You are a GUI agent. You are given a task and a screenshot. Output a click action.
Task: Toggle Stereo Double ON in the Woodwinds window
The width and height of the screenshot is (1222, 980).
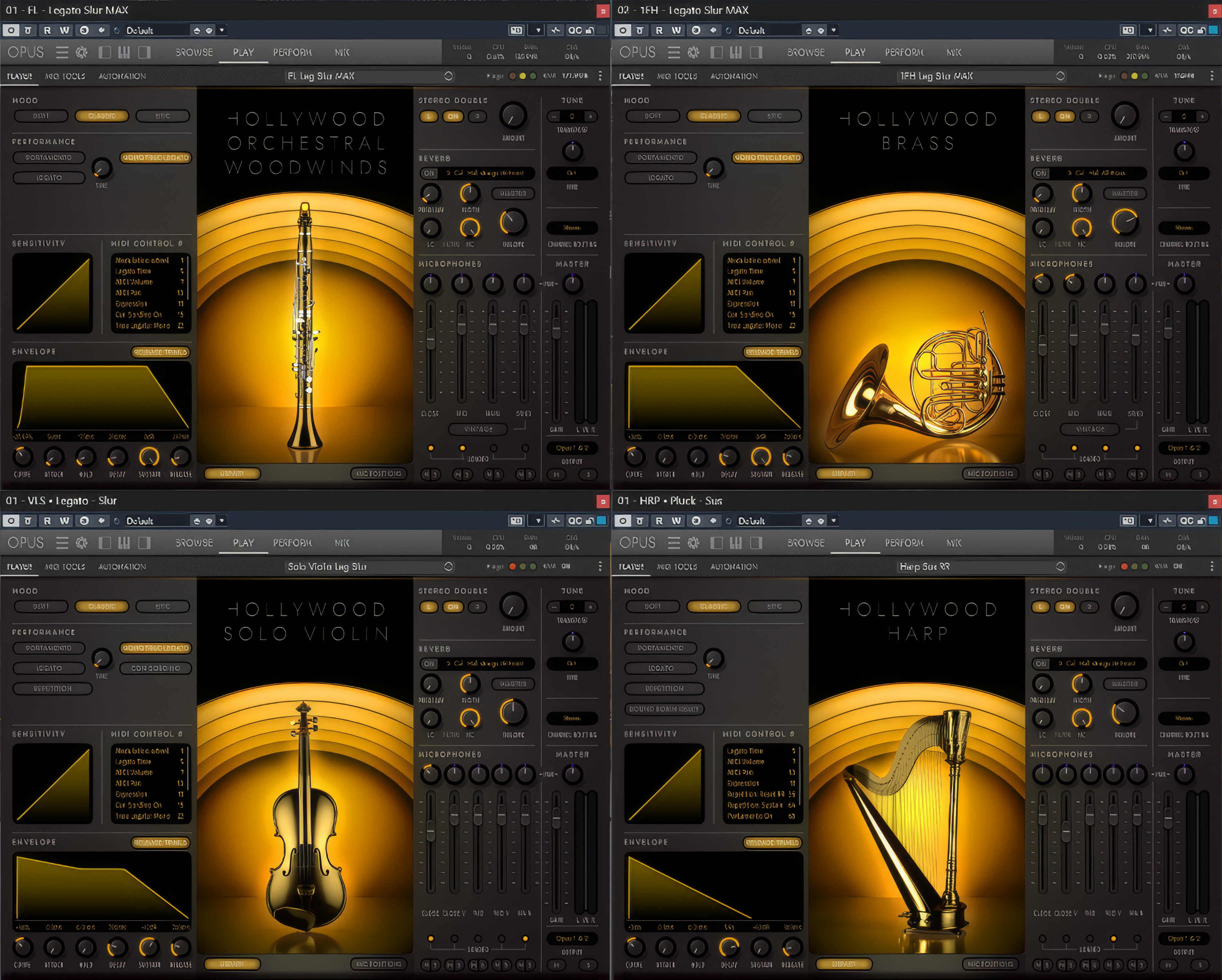pos(453,116)
